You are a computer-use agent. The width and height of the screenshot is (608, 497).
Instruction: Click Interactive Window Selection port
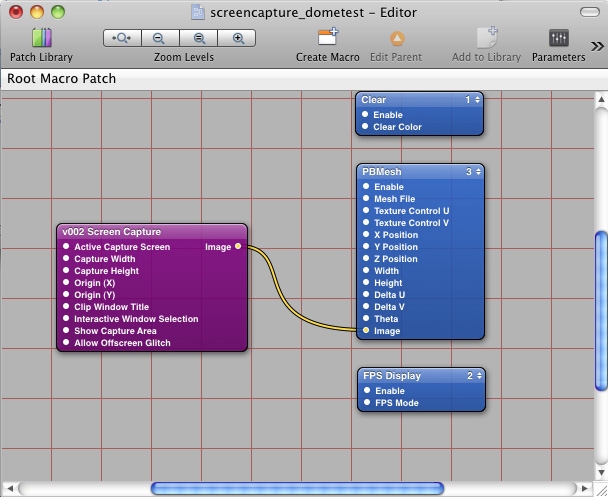66,319
